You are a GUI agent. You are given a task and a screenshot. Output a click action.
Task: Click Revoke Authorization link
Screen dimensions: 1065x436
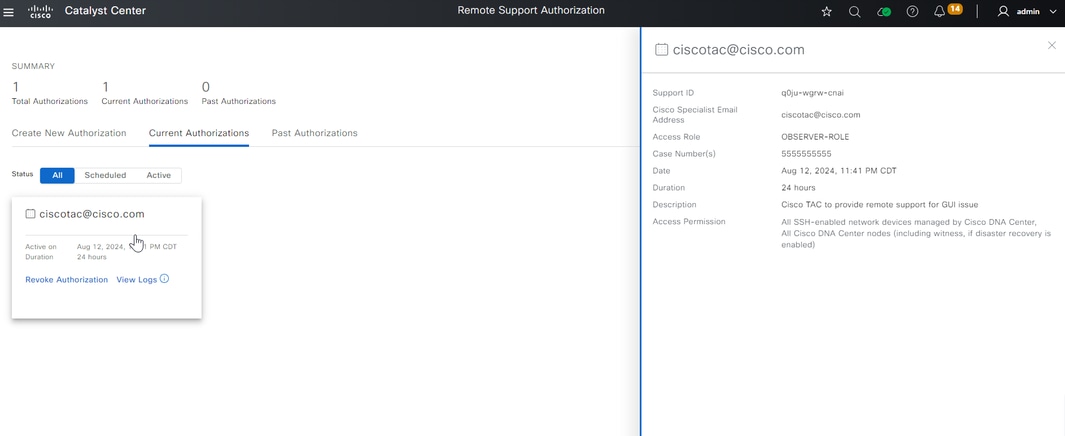[x=67, y=280]
